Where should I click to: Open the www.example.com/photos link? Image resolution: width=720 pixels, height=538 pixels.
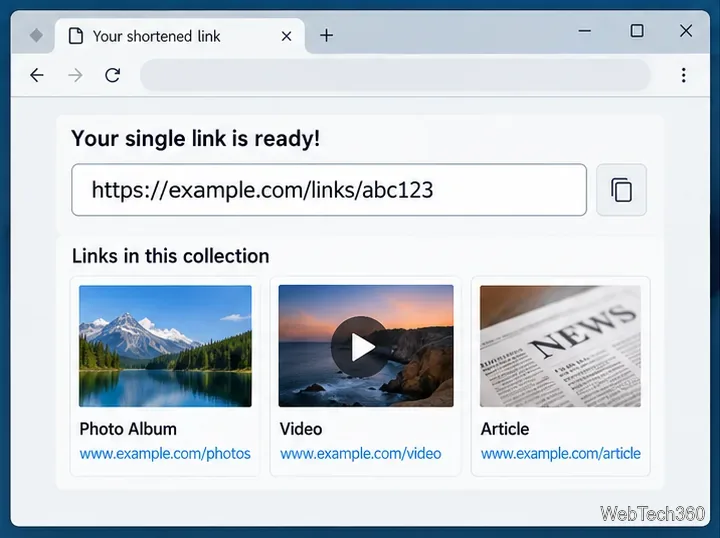click(x=165, y=454)
